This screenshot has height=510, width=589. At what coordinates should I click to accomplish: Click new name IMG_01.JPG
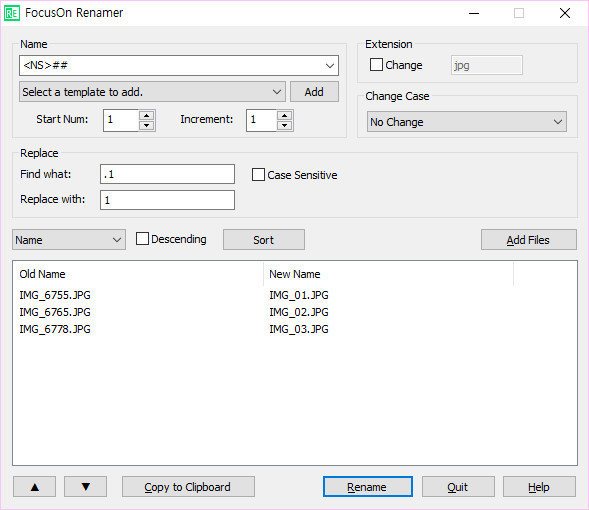click(299, 295)
